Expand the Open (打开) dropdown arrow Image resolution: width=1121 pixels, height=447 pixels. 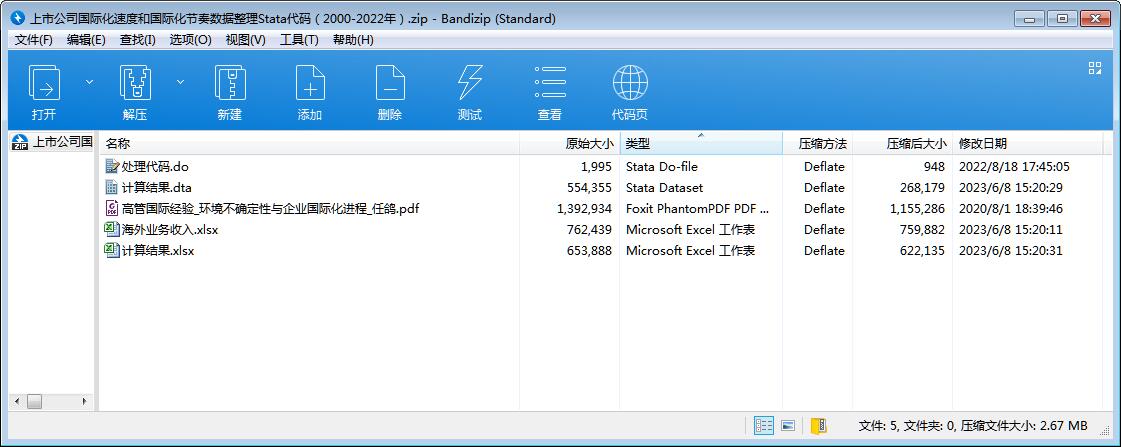(x=89, y=82)
